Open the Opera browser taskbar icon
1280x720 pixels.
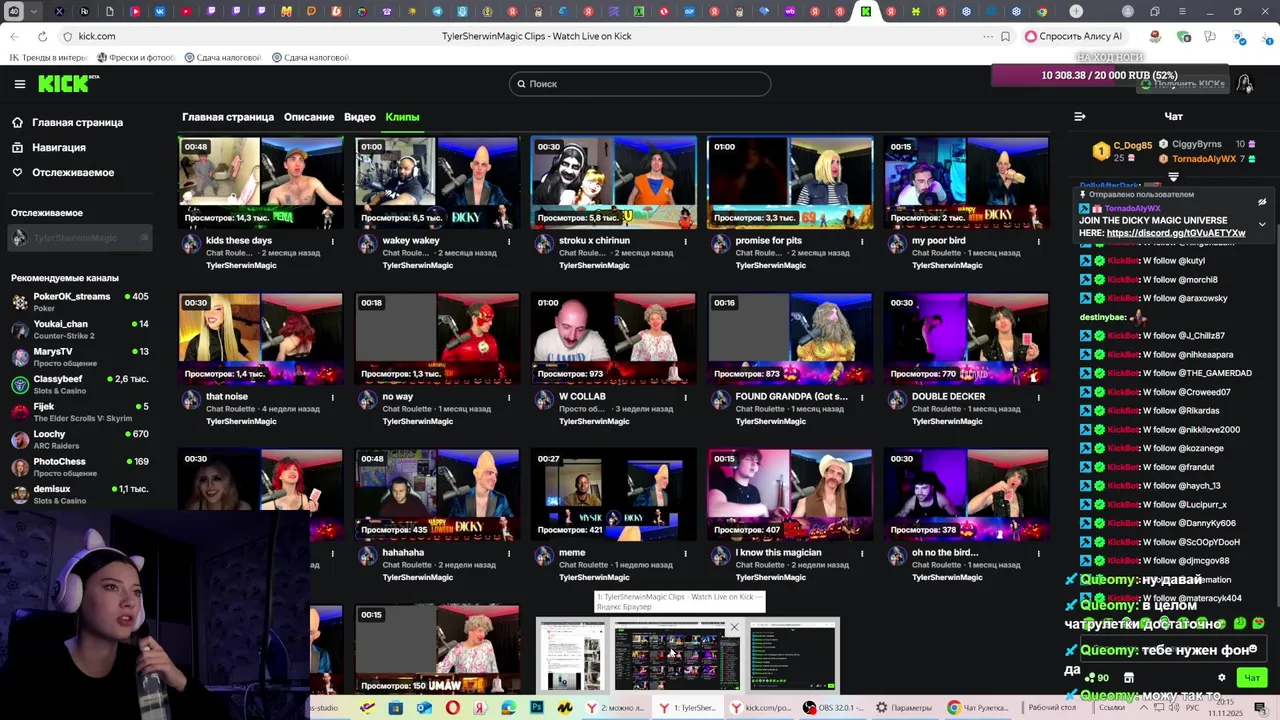453,708
